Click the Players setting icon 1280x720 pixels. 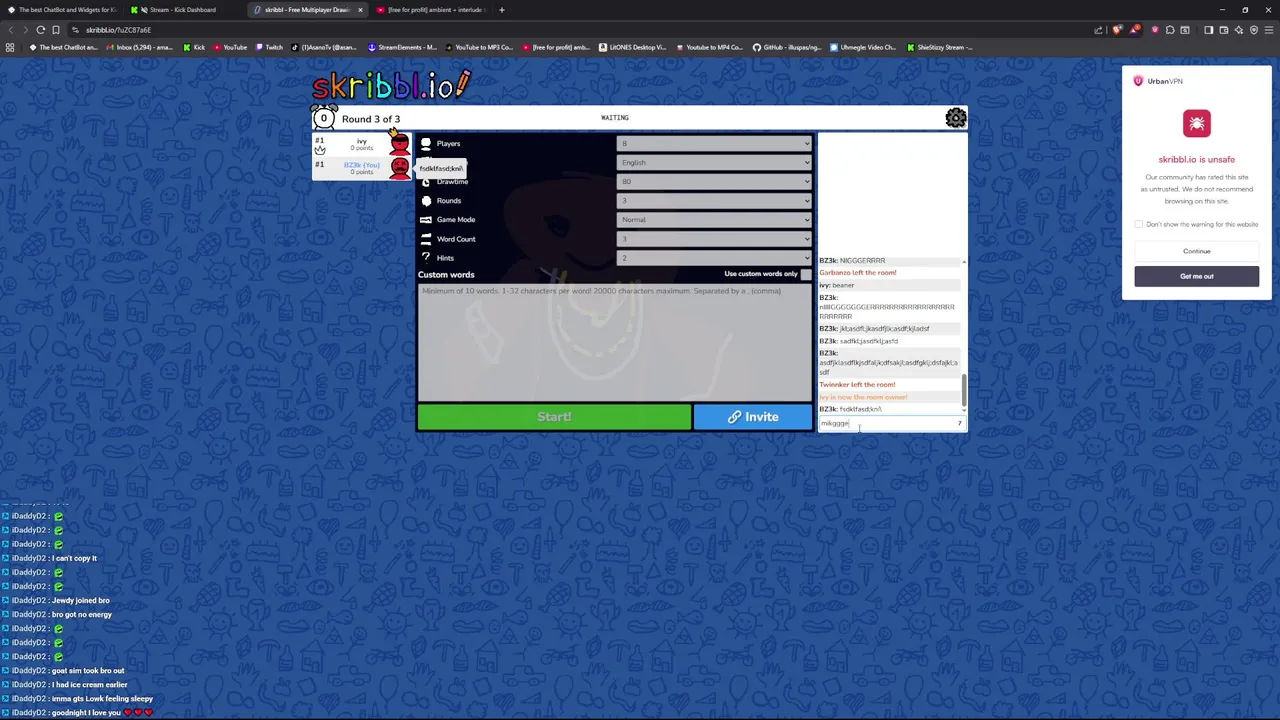(426, 144)
